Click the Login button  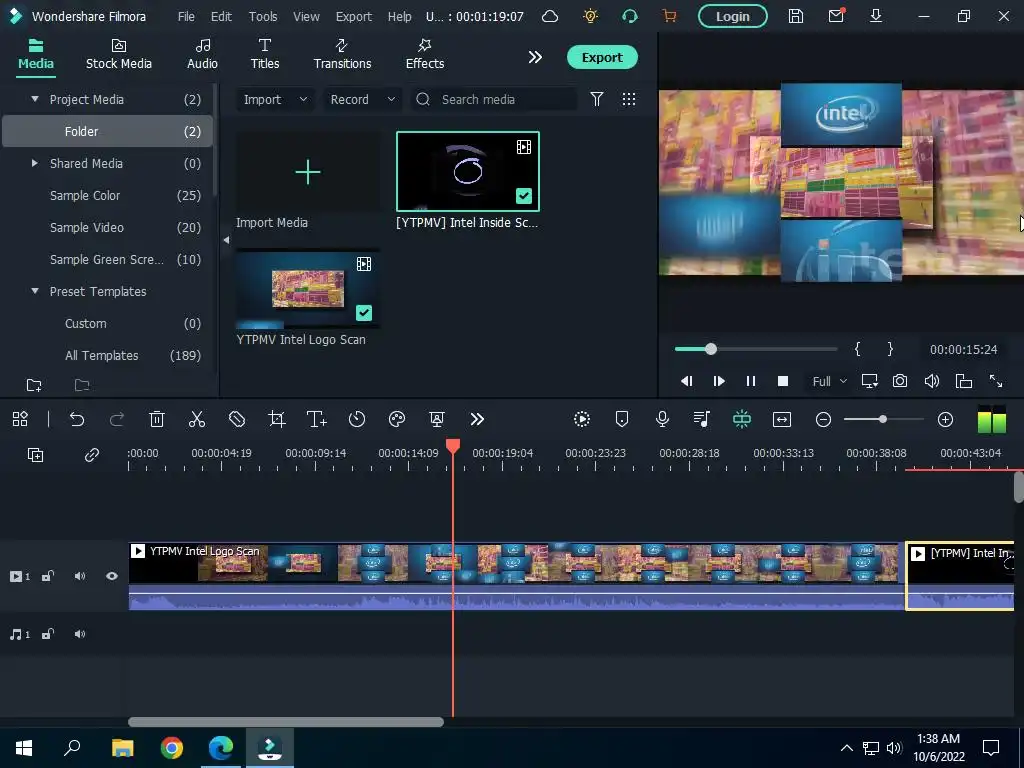point(733,16)
